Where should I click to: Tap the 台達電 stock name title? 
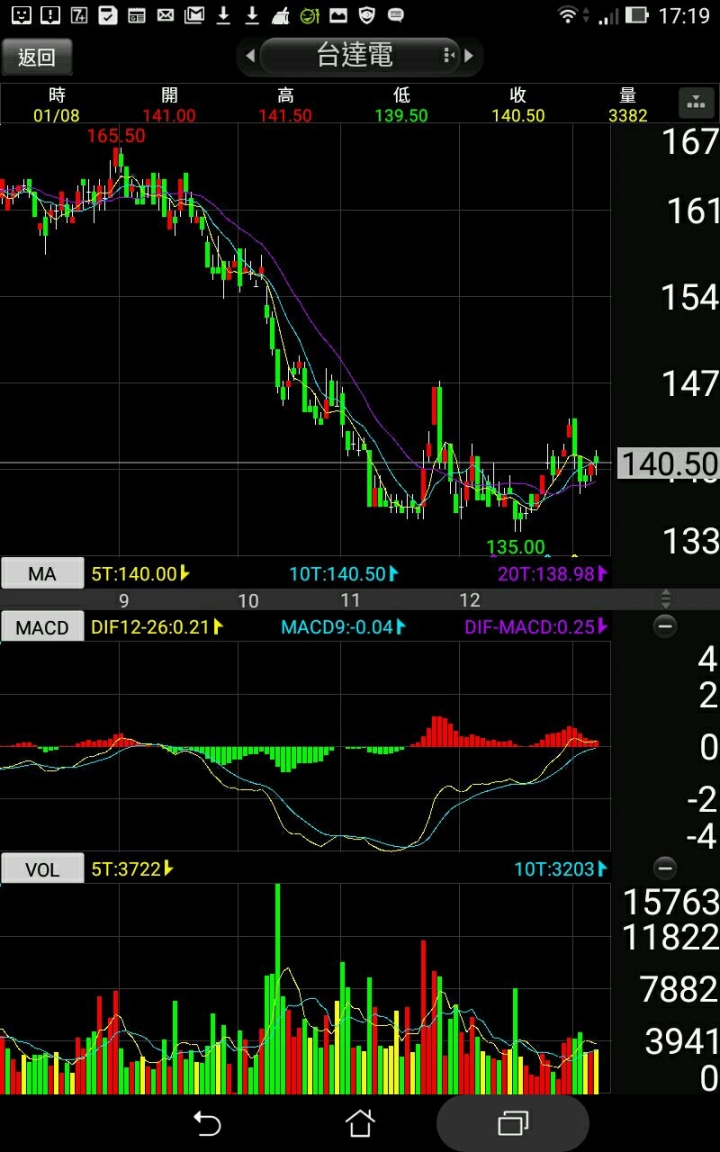point(355,55)
